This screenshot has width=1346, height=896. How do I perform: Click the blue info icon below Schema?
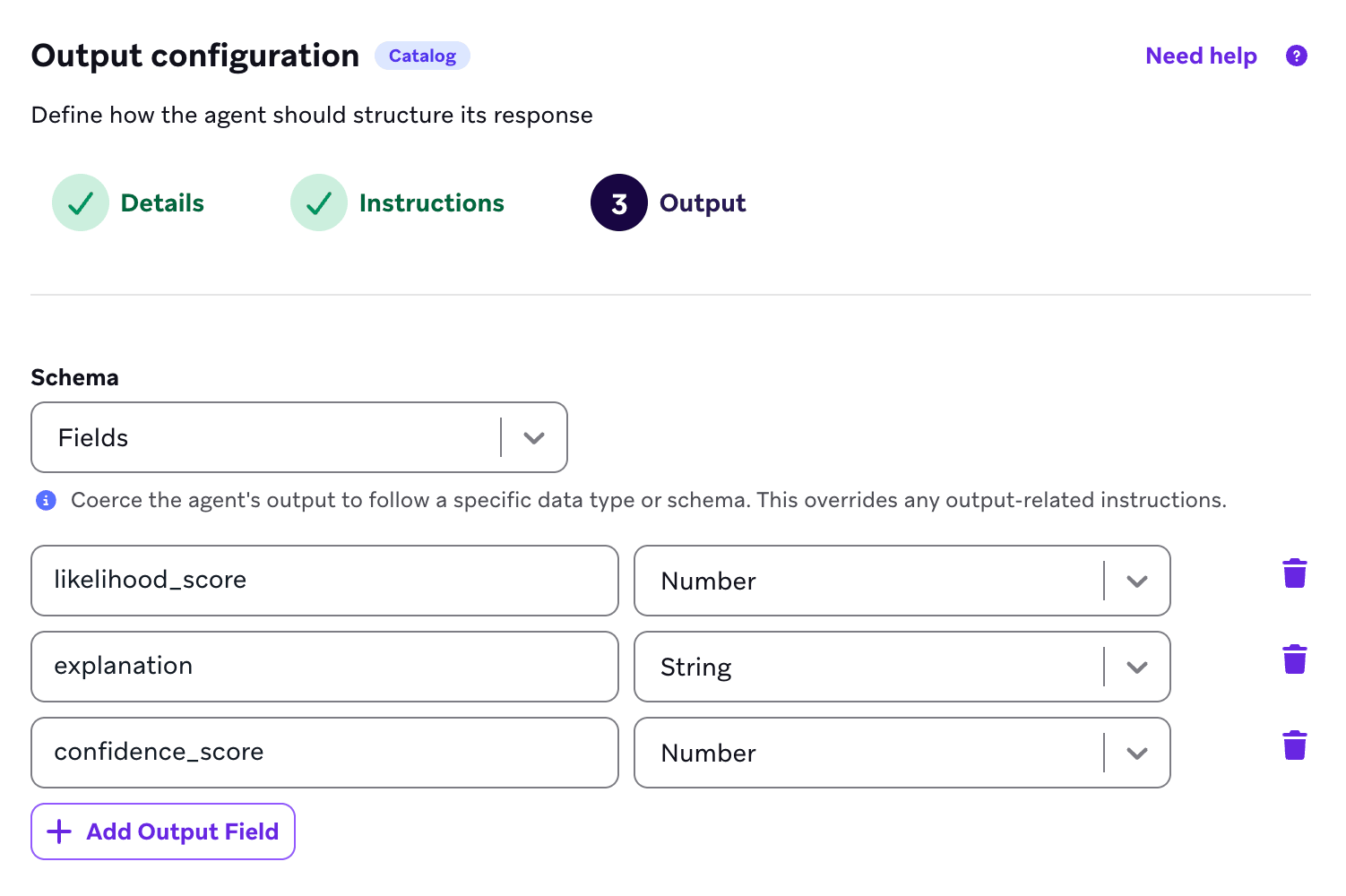click(x=46, y=501)
